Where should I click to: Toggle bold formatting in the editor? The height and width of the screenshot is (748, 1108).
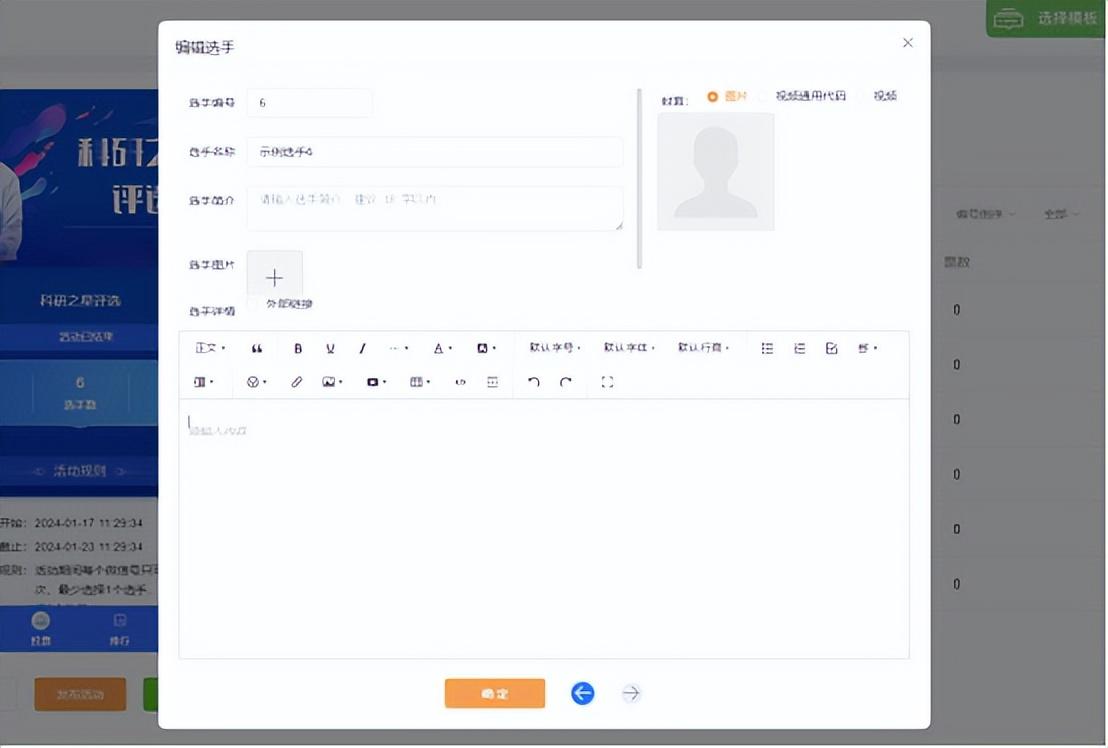(x=298, y=349)
